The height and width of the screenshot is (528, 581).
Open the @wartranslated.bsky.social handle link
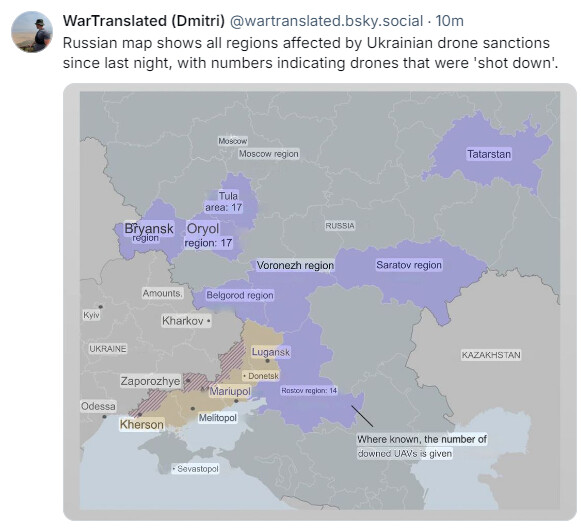(x=326, y=21)
